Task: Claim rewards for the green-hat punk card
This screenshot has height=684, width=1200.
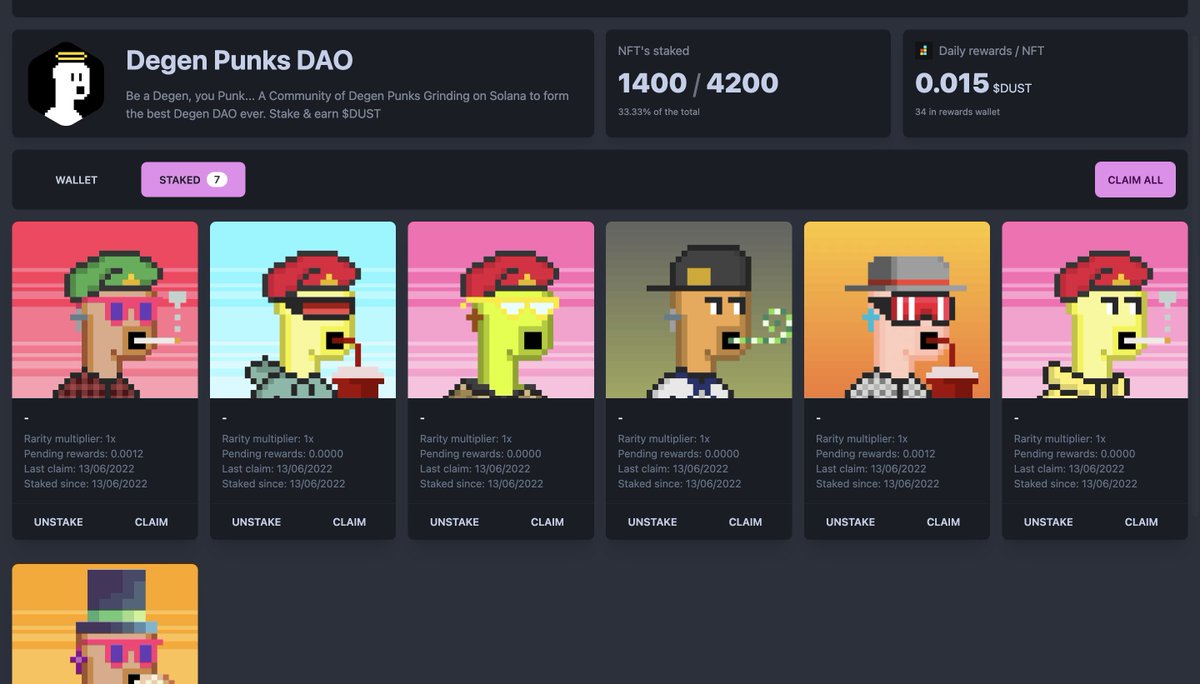Action: tap(151, 522)
